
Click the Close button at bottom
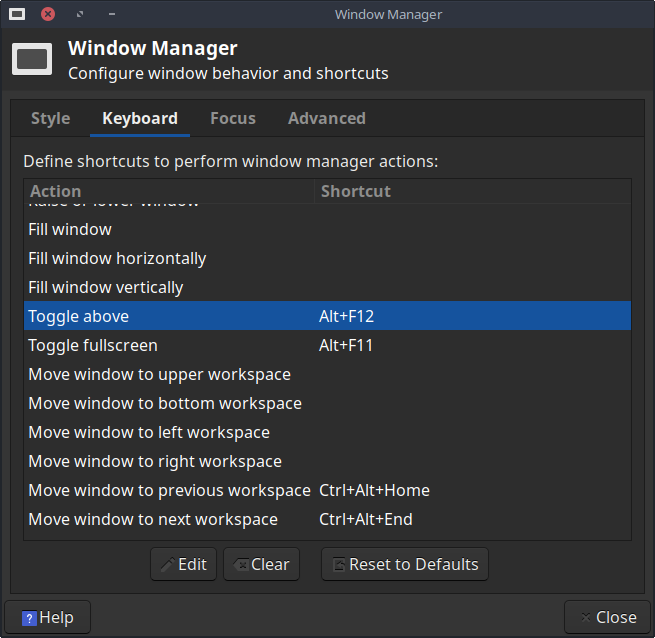click(608, 617)
